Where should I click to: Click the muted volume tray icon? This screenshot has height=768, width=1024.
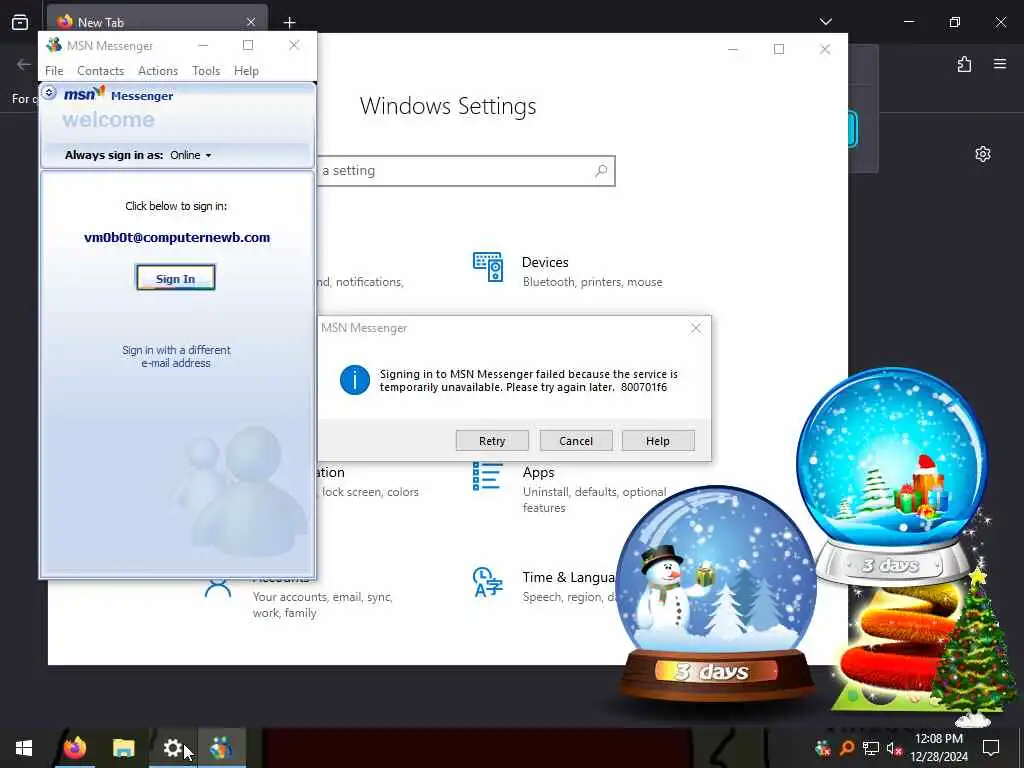[x=894, y=748]
